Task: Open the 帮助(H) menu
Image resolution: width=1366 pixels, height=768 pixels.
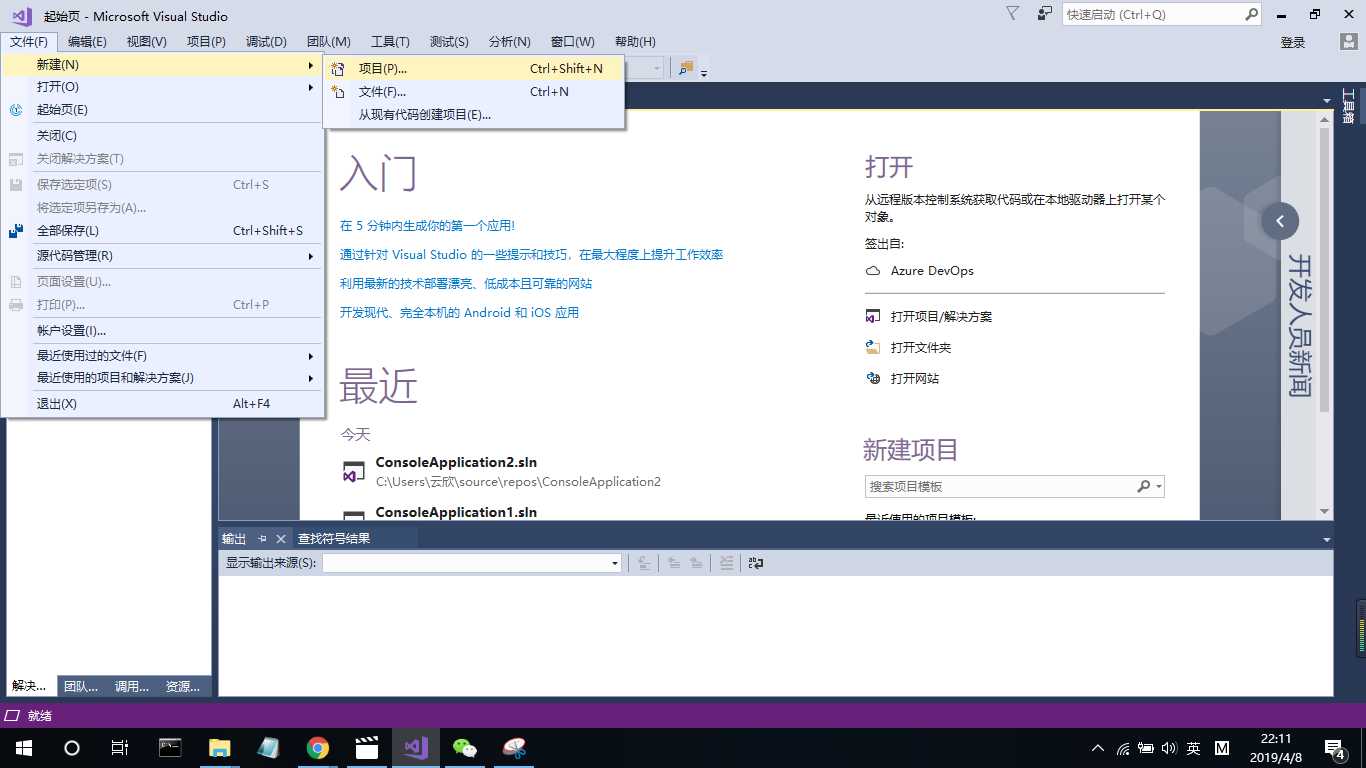Action: (635, 41)
